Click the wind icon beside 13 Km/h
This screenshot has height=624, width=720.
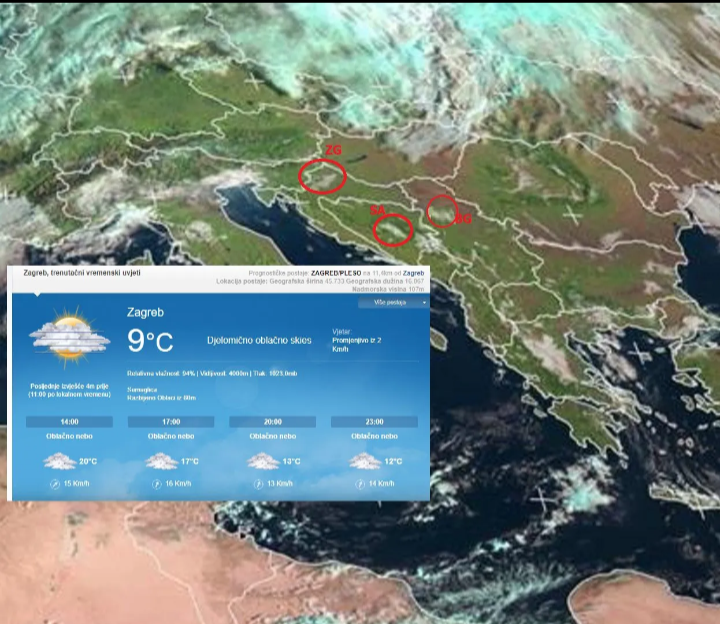pos(258,484)
